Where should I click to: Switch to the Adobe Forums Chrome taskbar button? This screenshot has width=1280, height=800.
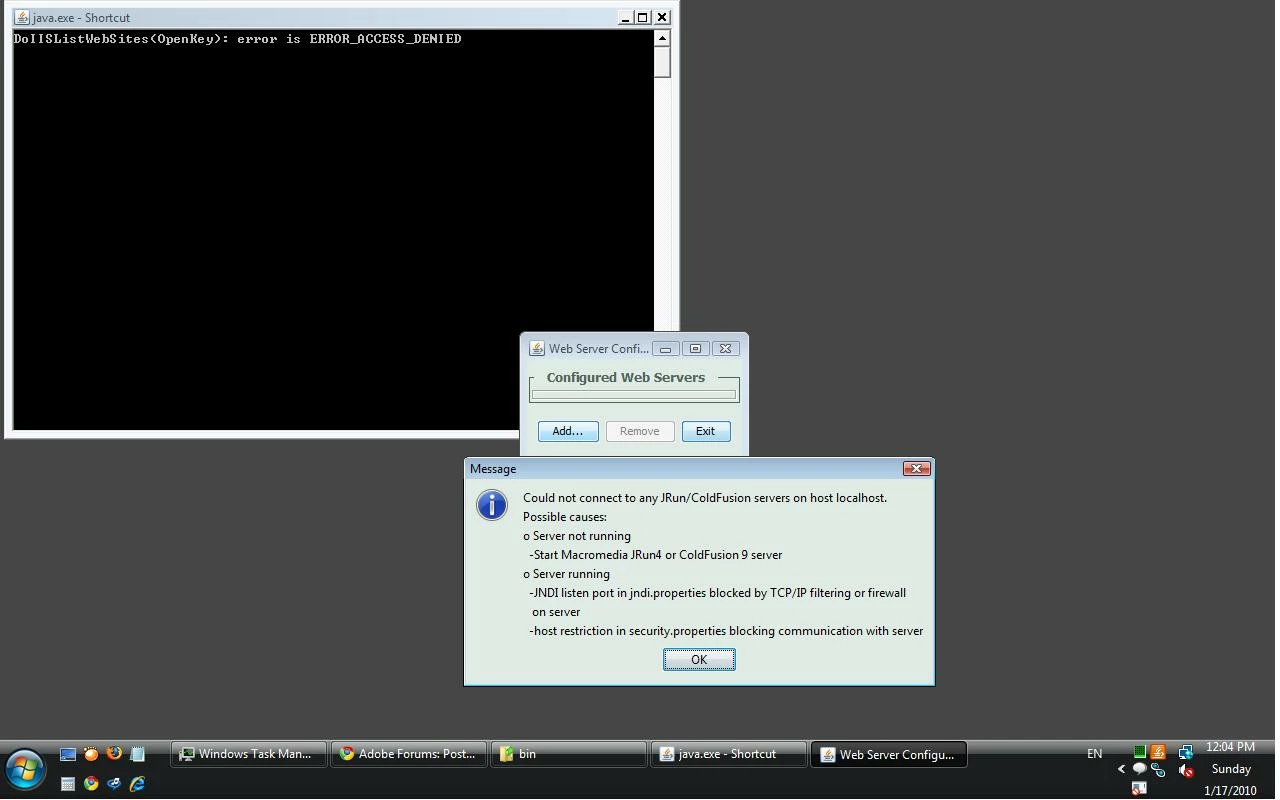[x=409, y=754]
